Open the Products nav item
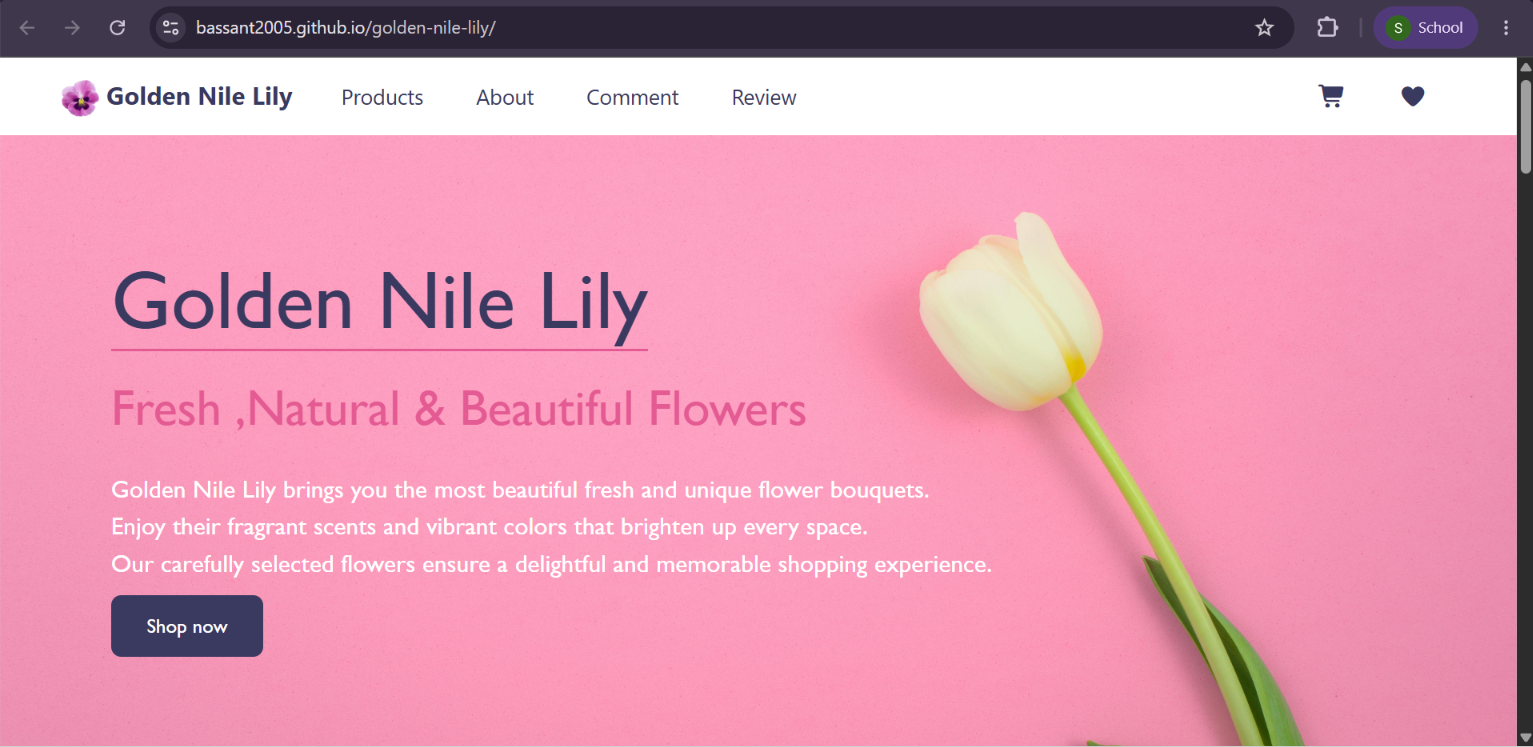Viewport: 1533px width, 747px height. point(382,97)
